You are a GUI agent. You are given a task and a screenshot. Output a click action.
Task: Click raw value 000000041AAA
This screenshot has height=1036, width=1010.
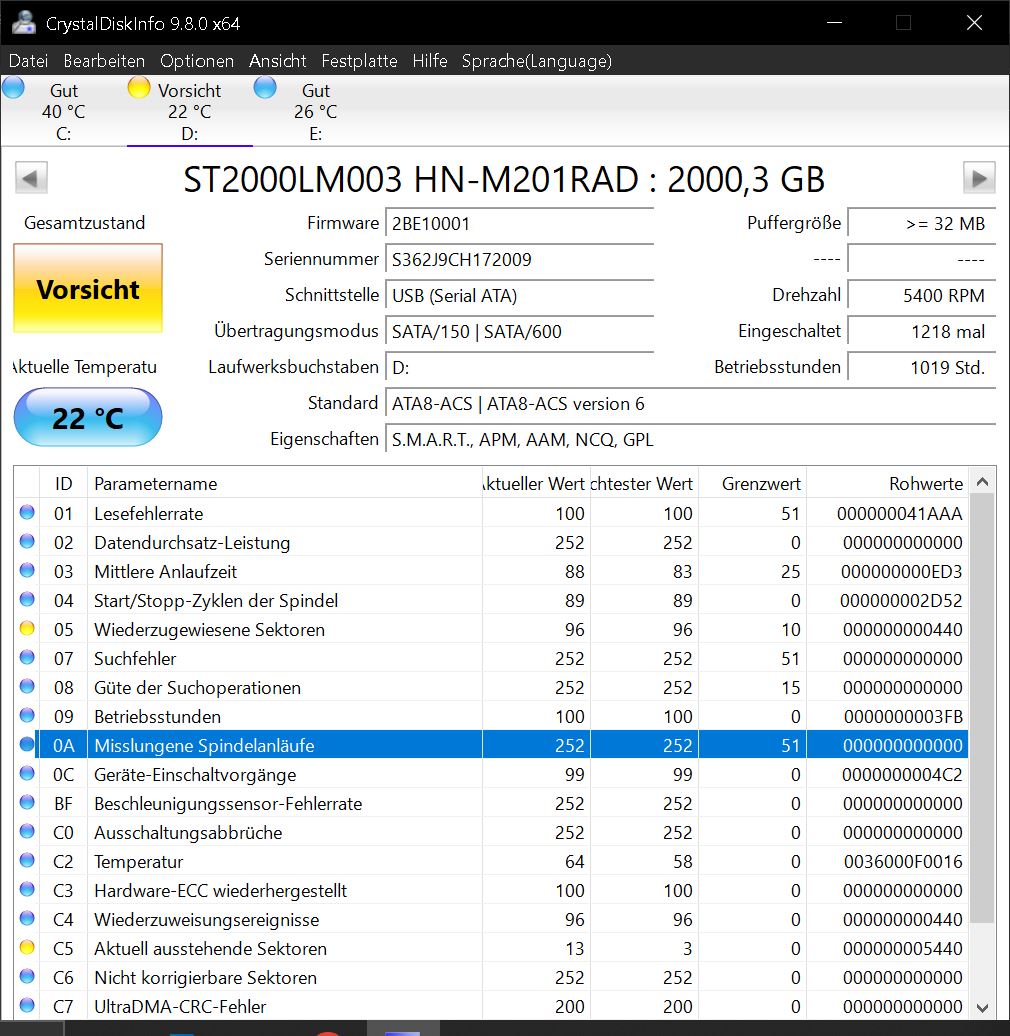[900, 513]
